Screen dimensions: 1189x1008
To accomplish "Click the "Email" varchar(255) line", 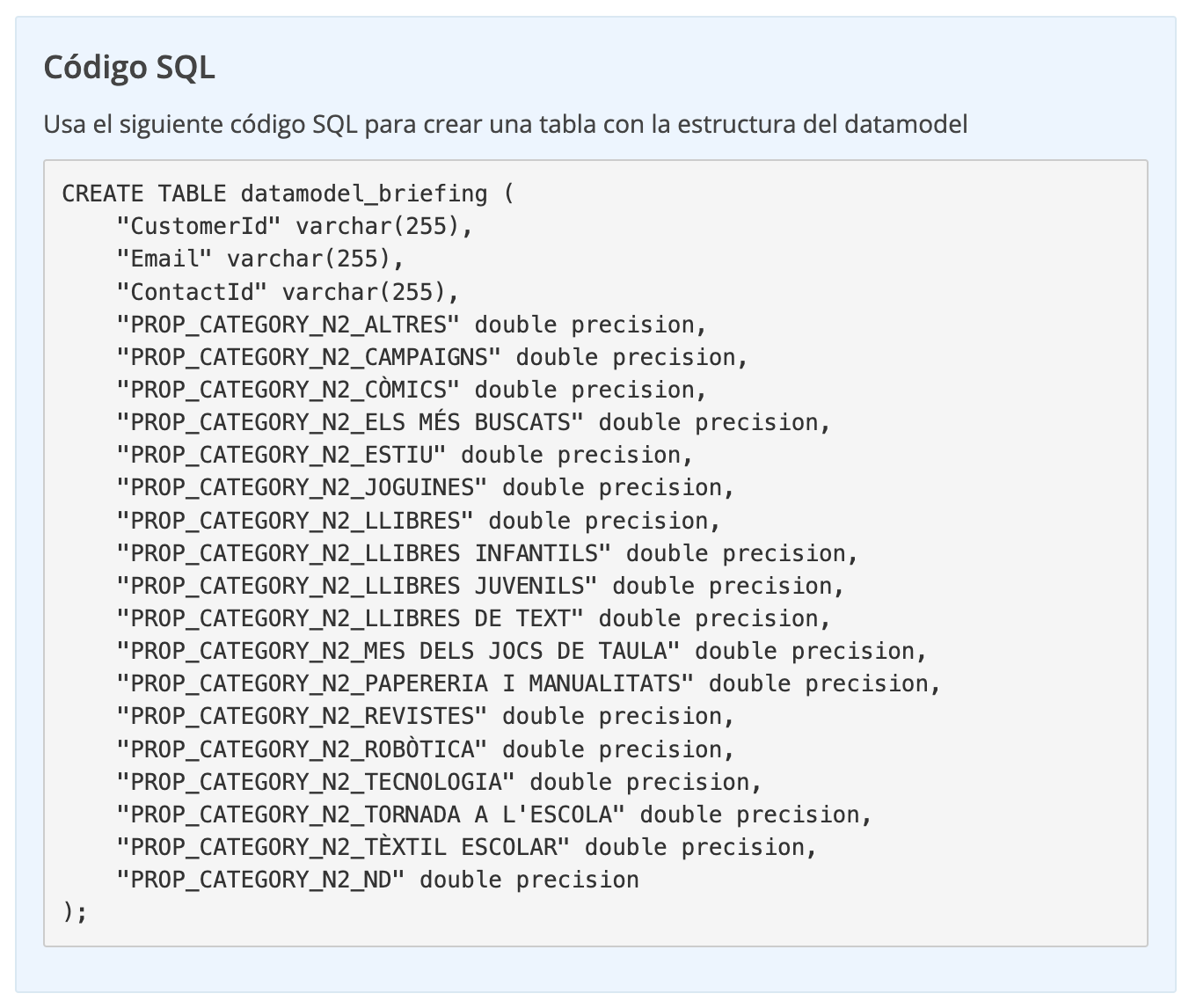I will pyautogui.click(x=259, y=259).
